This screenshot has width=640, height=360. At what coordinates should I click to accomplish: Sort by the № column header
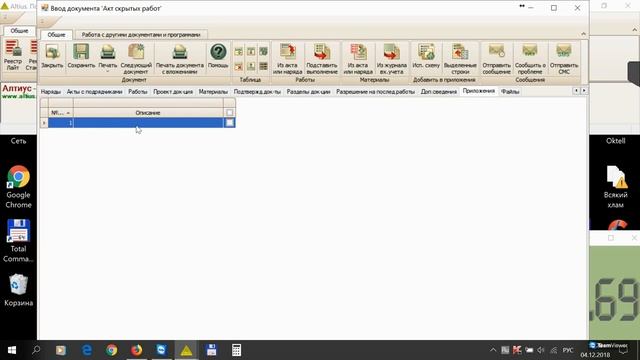coord(60,113)
